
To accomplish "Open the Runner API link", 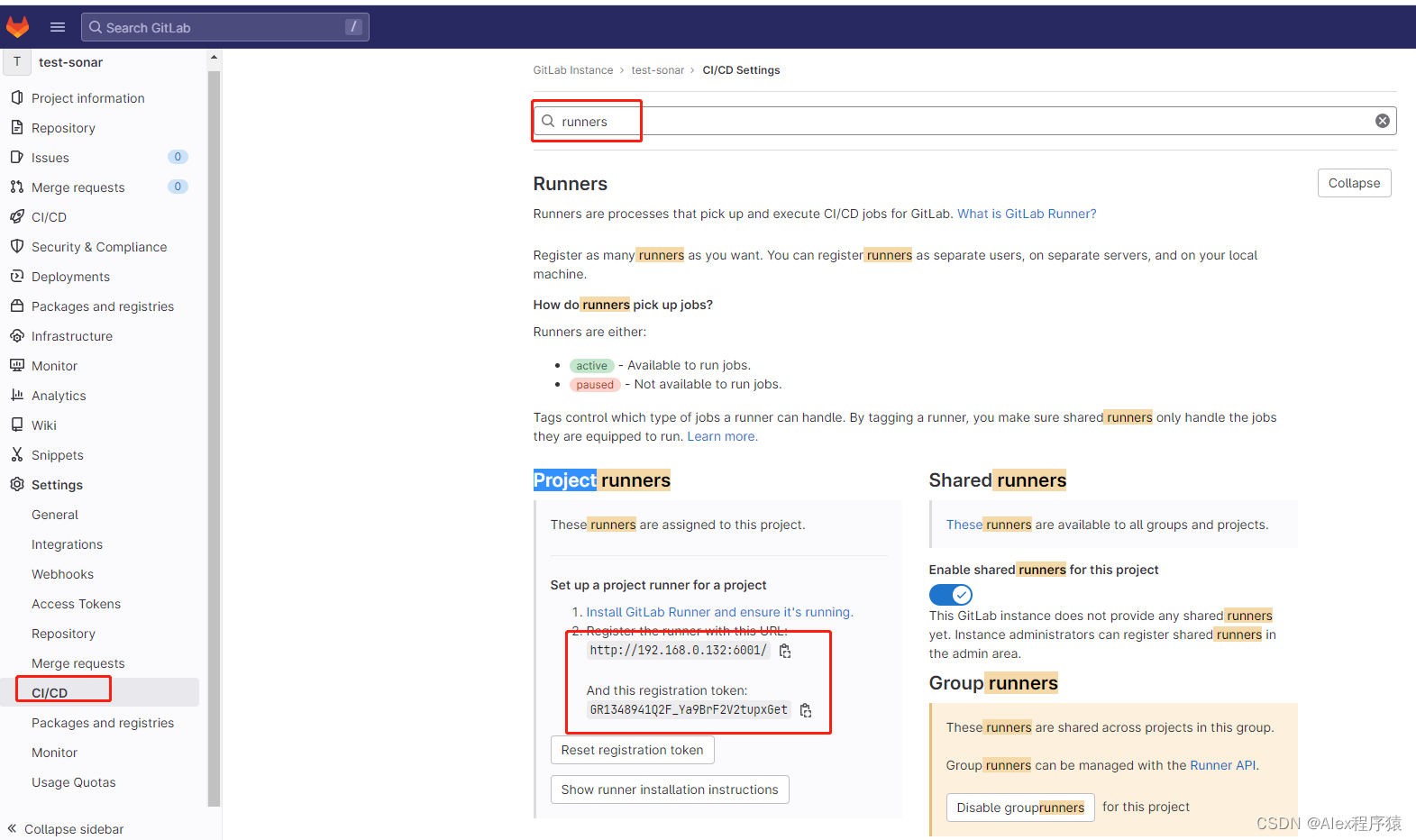I will click(x=1223, y=765).
